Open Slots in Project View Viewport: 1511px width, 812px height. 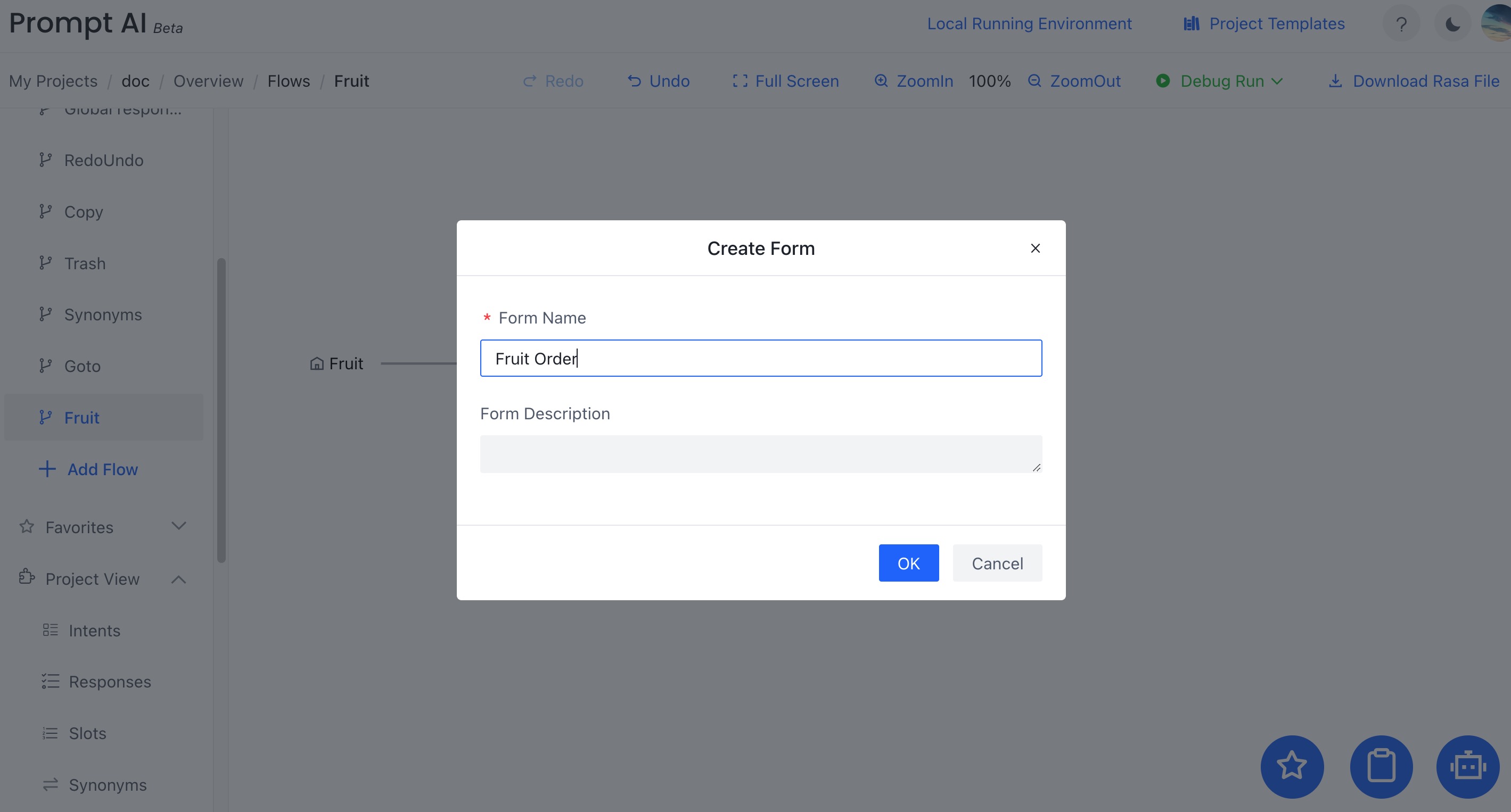coord(87,733)
